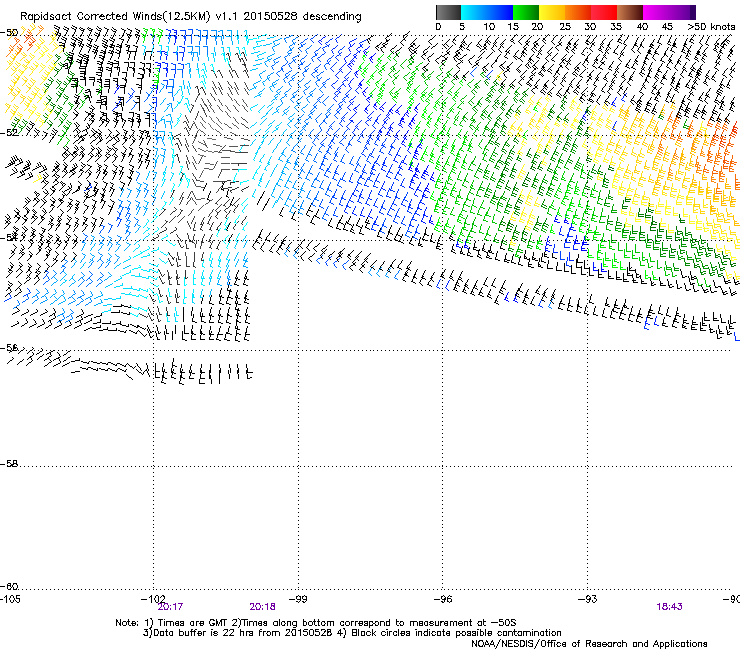Click the -56 latitude axis label
Viewport: 740px width, 650px height.
(9, 348)
